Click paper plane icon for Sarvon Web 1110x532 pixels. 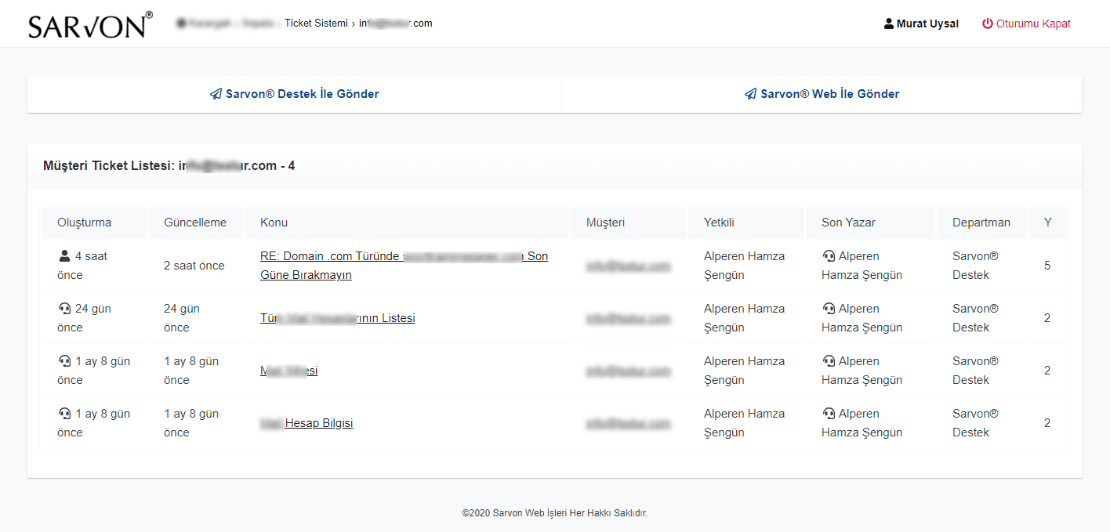pos(750,94)
